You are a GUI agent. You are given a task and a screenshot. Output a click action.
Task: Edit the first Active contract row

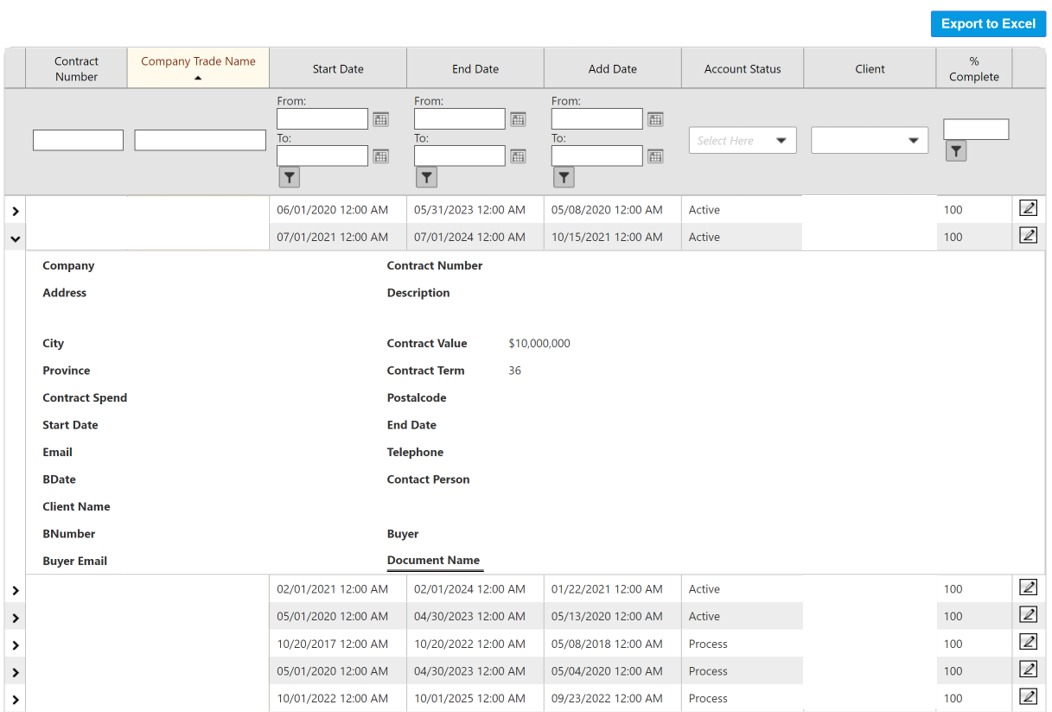(1028, 209)
